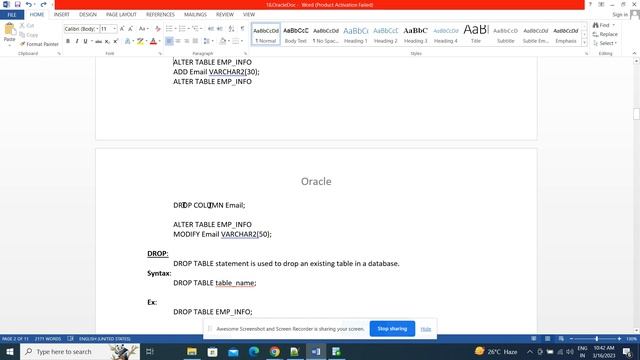Open the proofing errors status icon

[70, 339]
